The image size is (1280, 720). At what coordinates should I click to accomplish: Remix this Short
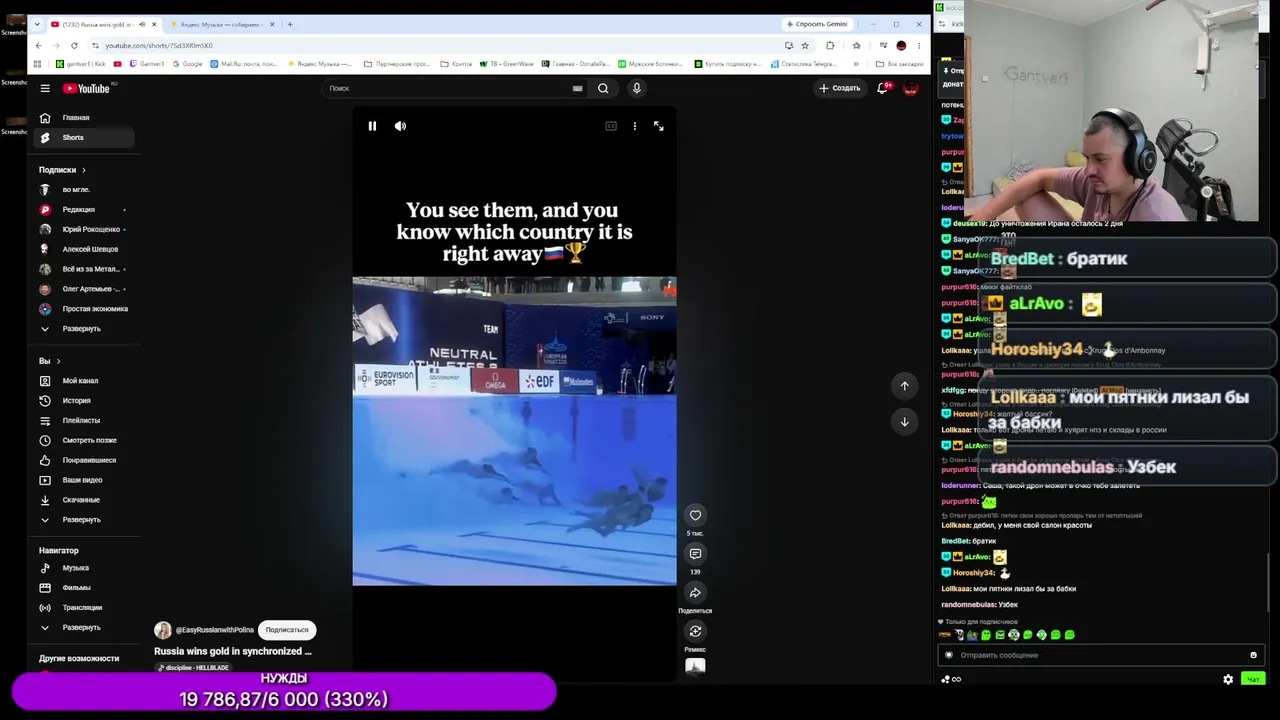(695, 631)
